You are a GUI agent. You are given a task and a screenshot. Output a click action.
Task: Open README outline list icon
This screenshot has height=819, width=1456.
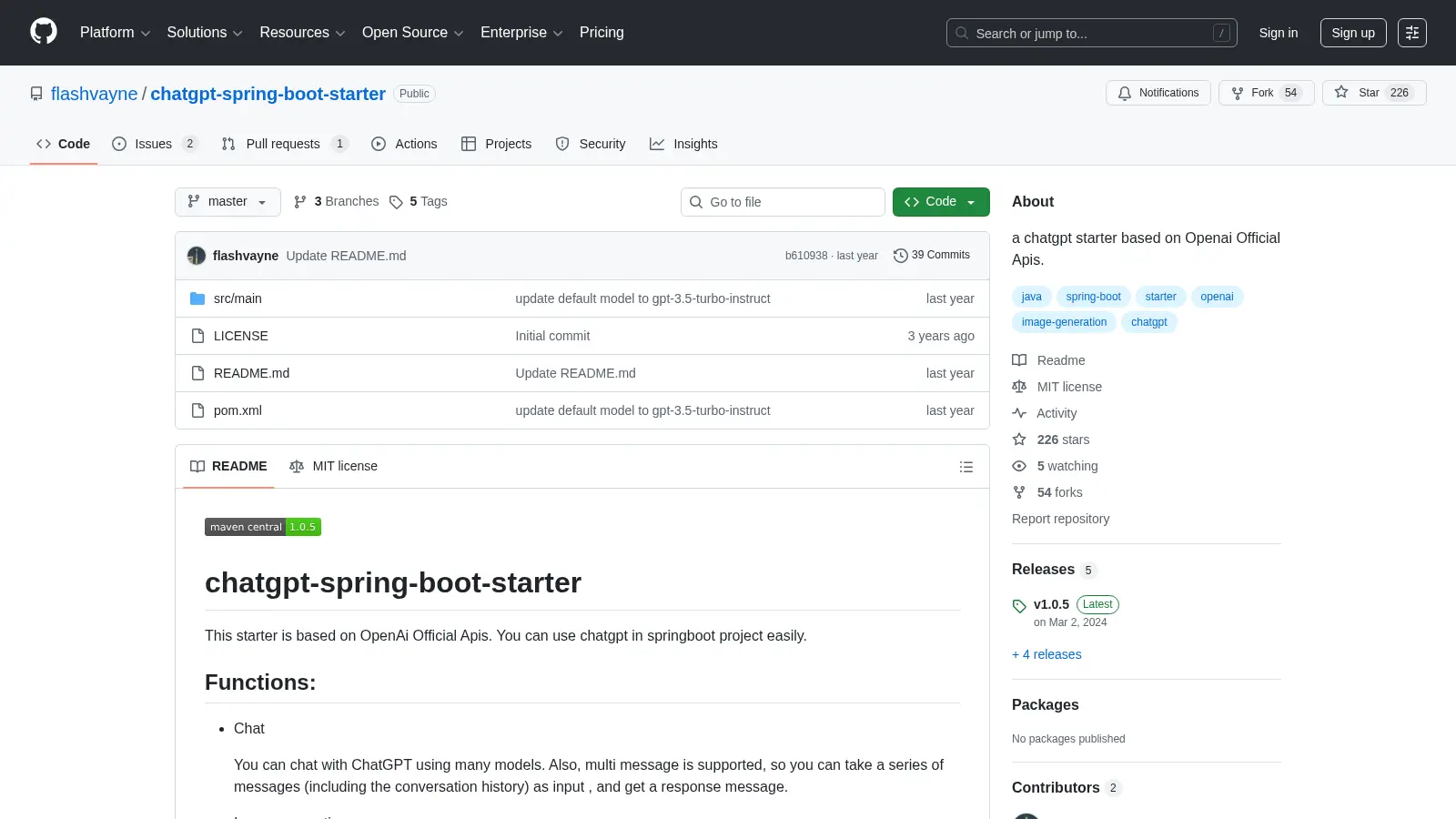point(966,467)
